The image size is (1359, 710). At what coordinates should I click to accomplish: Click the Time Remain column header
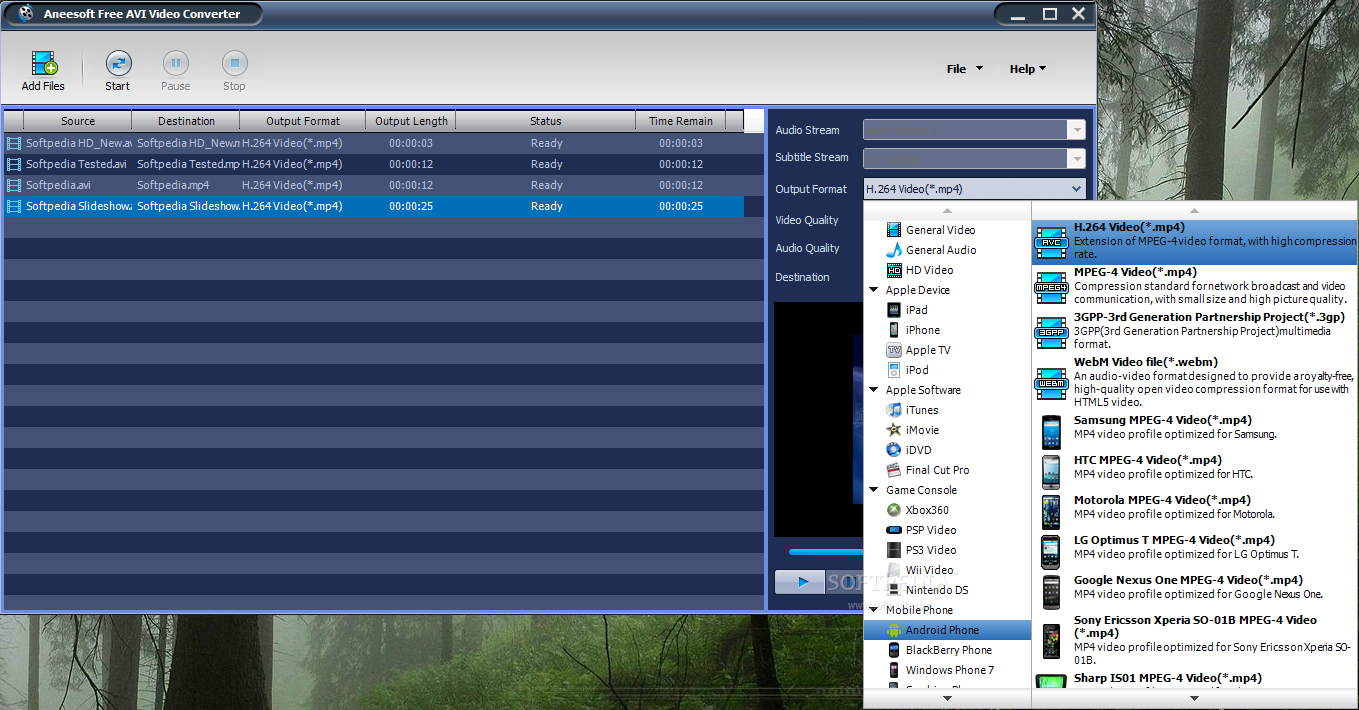(x=681, y=121)
